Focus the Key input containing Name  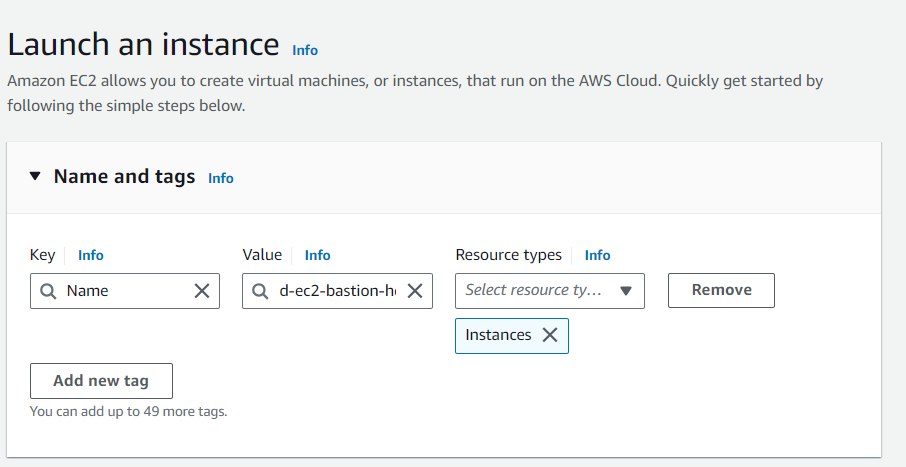[125, 291]
